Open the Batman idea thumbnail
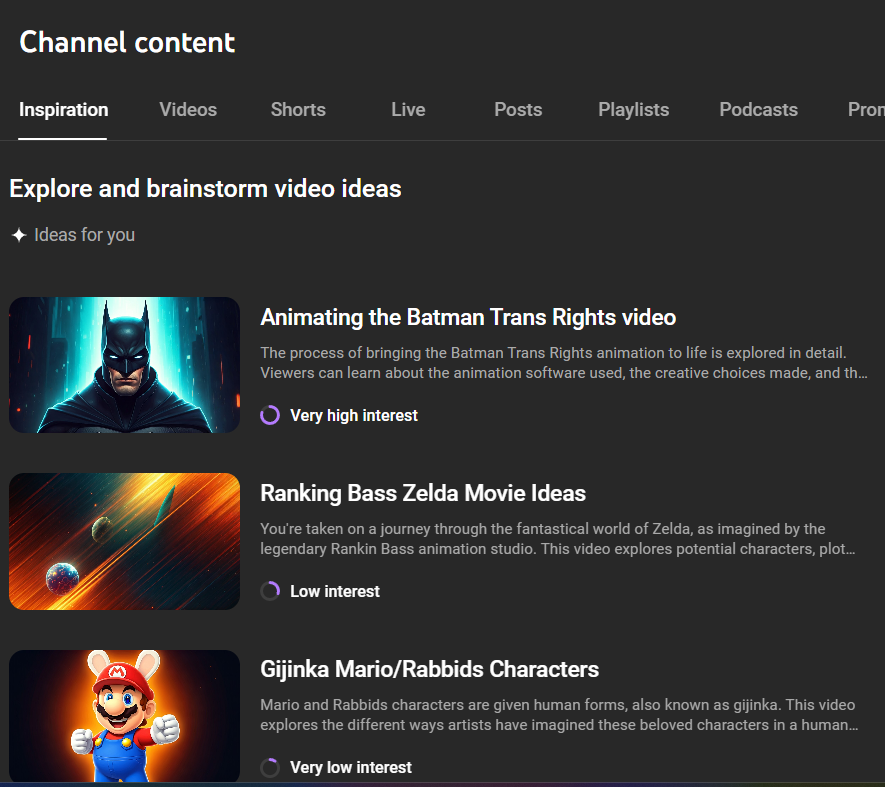885x787 pixels. (124, 365)
